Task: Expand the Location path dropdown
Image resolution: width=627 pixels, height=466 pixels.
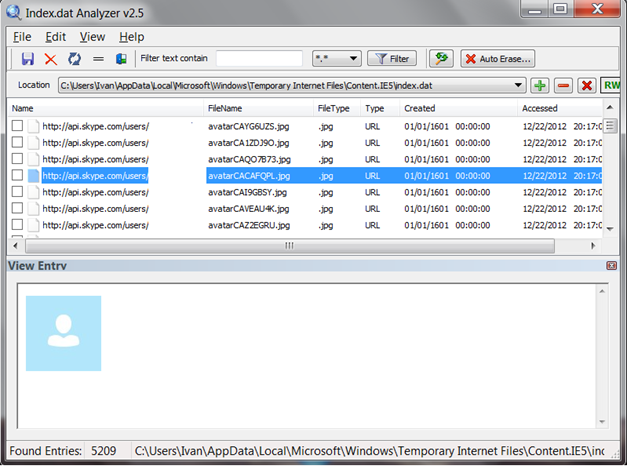Action: [x=518, y=86]
